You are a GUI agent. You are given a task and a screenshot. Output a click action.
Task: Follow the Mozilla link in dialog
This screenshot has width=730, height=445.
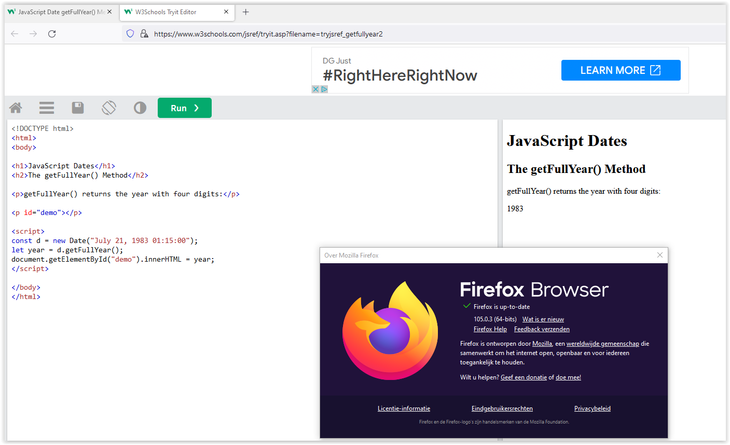coord(542,344)
